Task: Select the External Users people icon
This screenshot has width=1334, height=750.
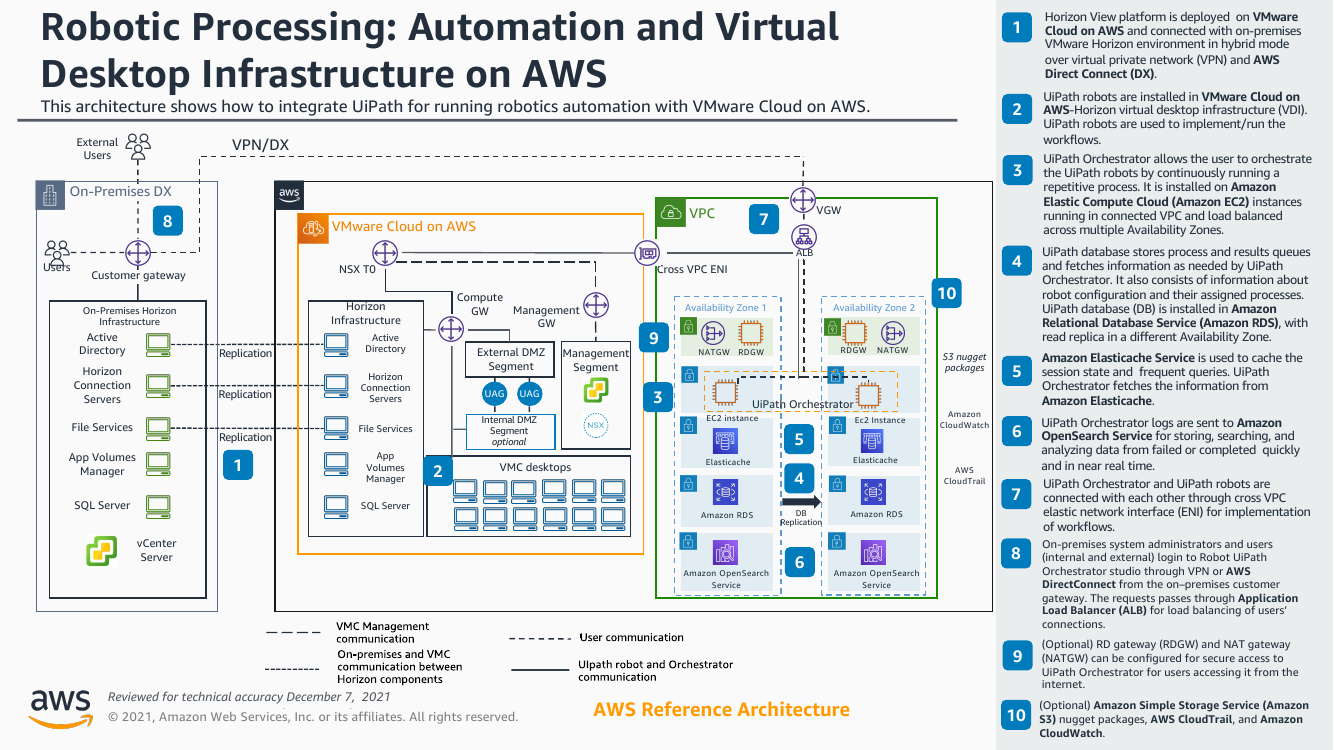Action: tap(138, 148)
